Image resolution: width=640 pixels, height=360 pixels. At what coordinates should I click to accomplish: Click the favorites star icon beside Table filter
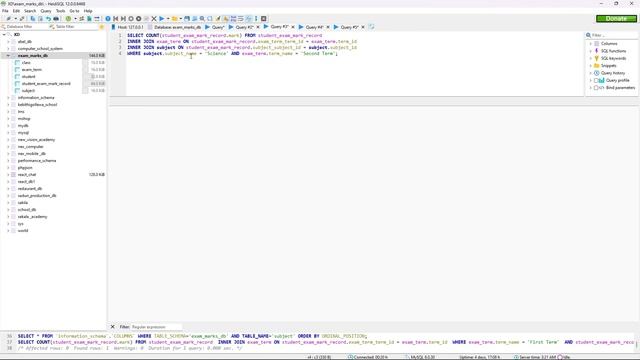coord(102,27)
